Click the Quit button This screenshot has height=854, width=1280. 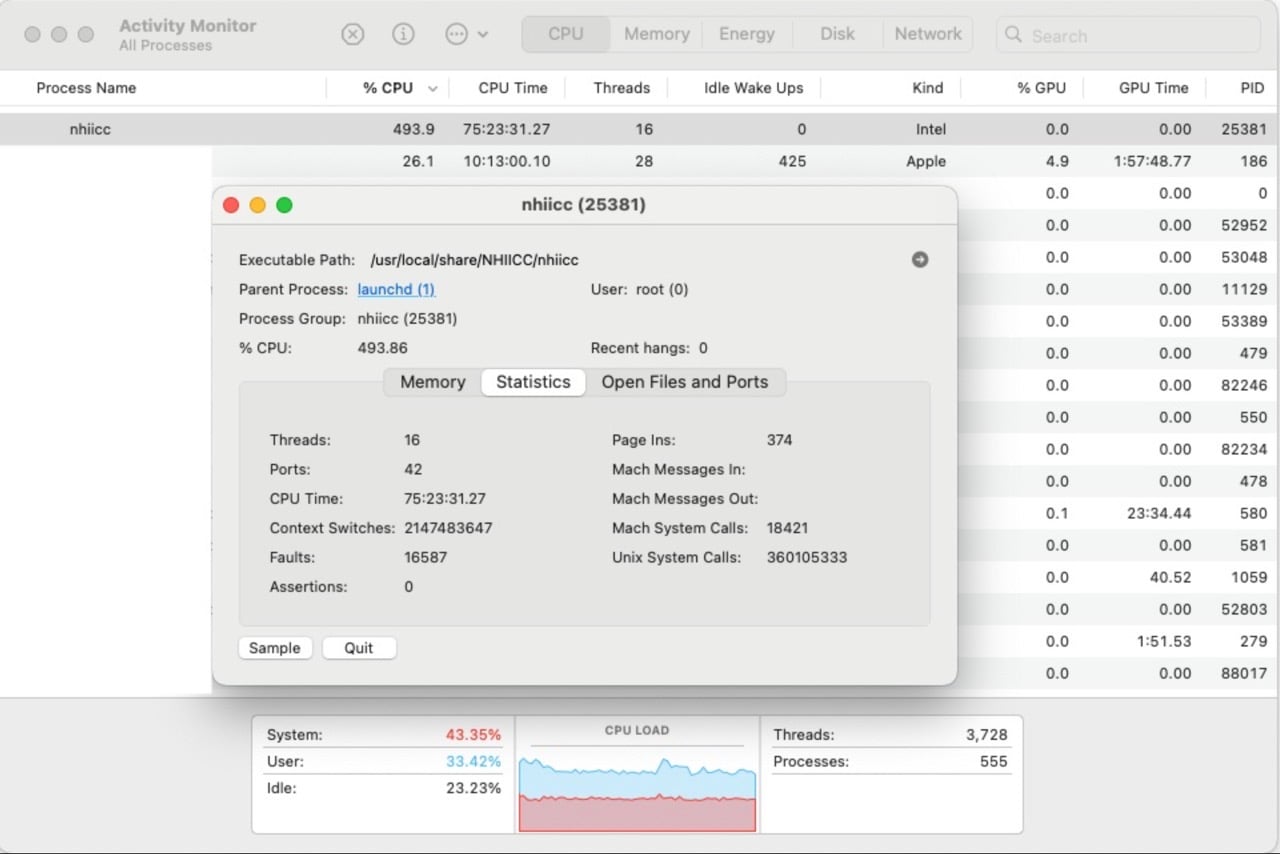[359, 648]
